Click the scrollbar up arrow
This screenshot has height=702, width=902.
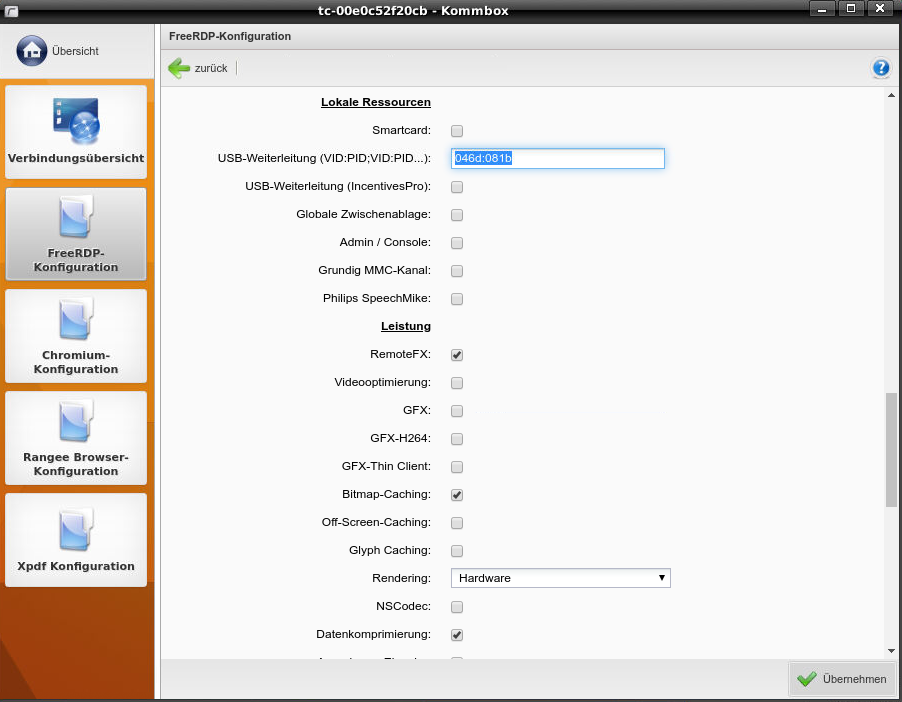click(890, 95)
